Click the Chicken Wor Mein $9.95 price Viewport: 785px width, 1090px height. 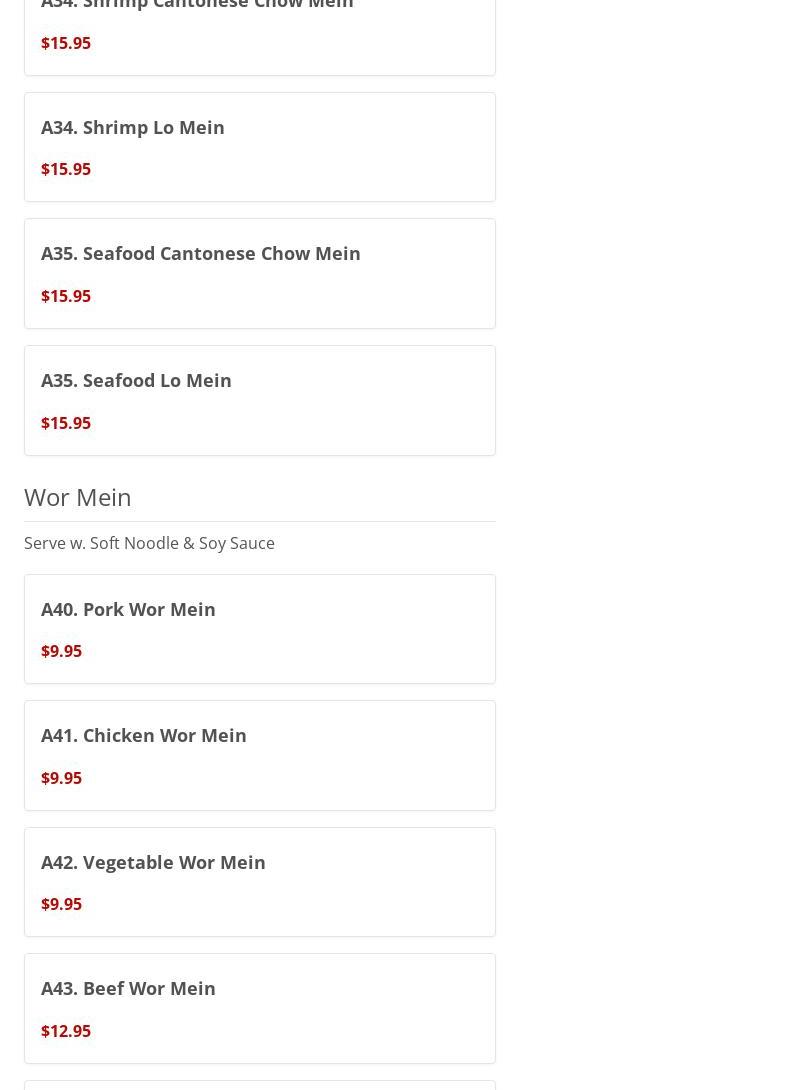click(62, 778)
